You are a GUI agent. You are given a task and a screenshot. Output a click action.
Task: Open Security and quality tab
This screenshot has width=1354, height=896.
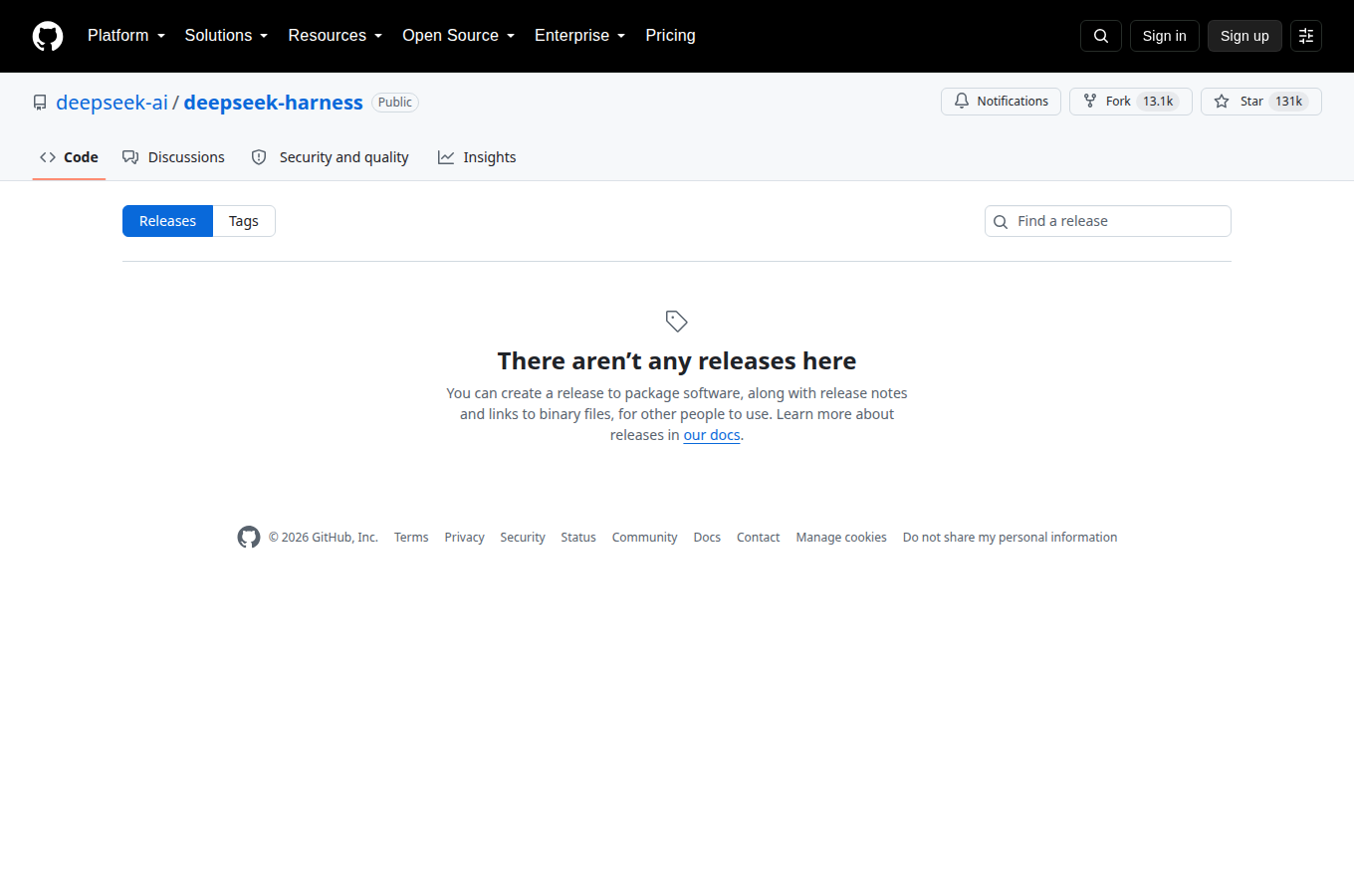click(x=330, y=157)
